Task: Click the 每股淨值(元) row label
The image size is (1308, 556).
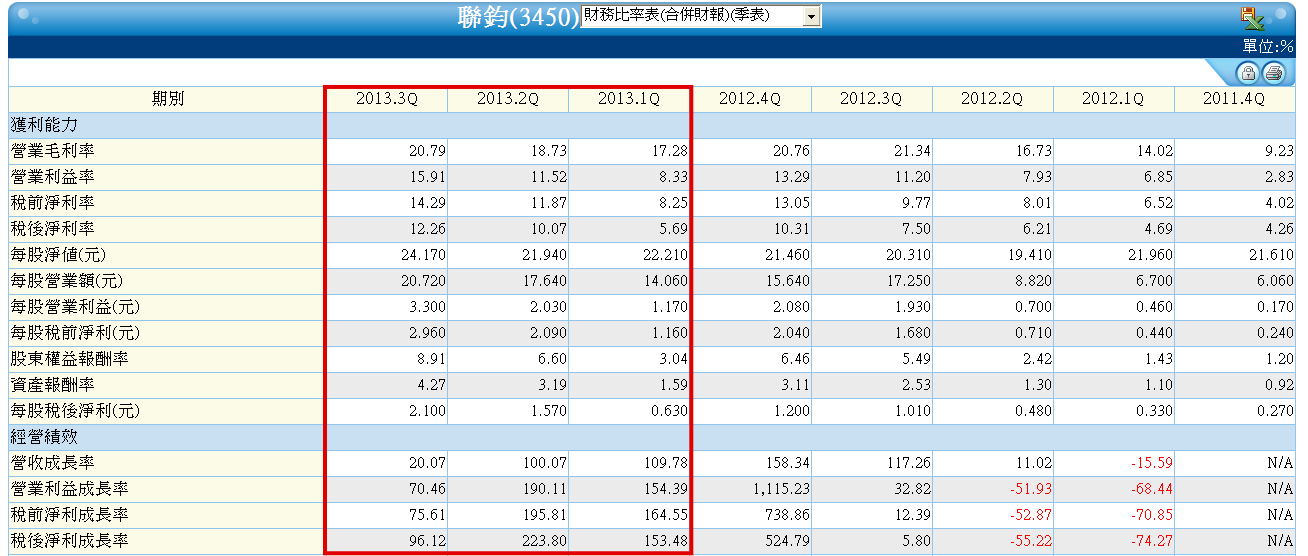Action: [57, 255]
